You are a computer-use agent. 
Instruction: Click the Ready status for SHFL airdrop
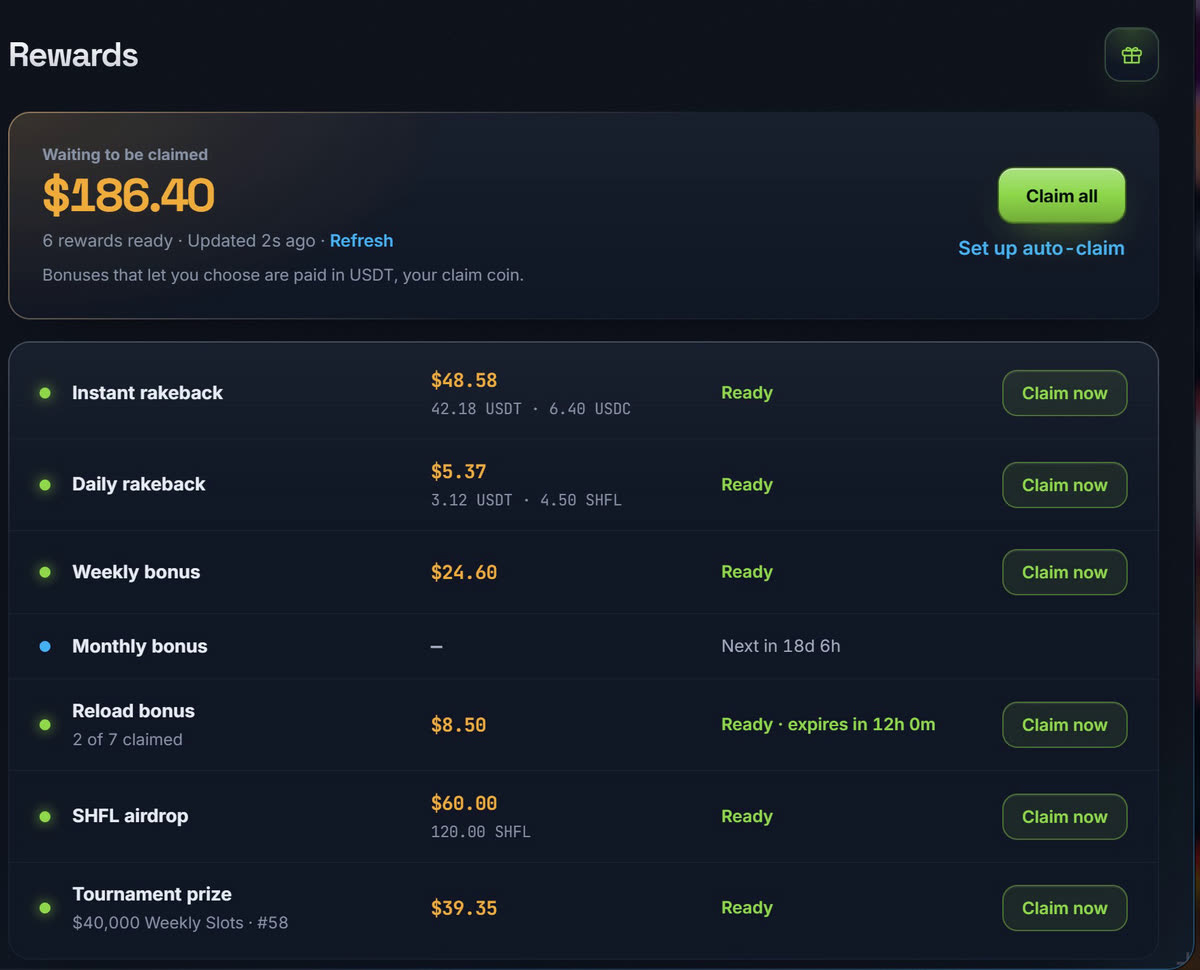tap(747, 816)
